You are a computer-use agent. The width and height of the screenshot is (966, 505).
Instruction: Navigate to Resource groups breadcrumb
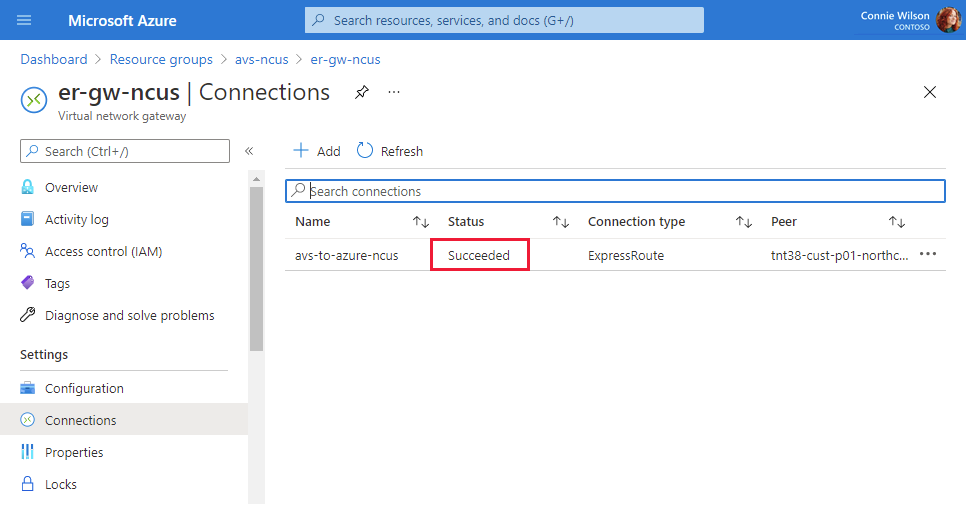(x=161, y=59)
